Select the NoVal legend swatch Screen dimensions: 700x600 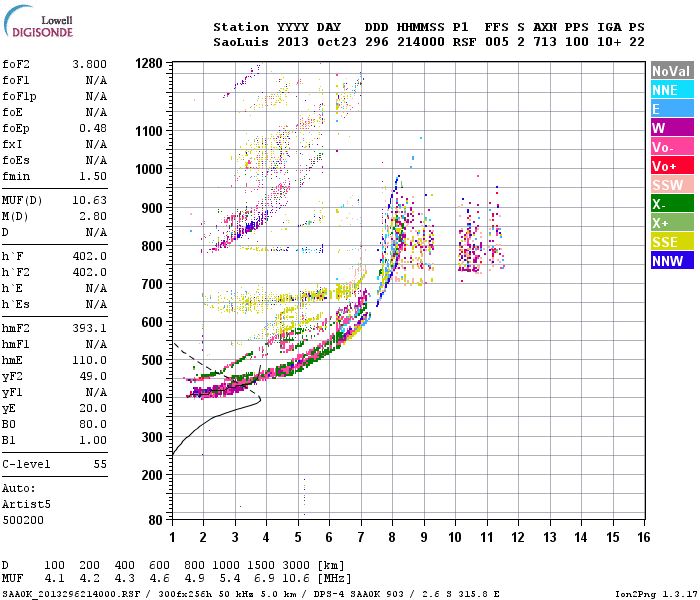click(672, 71)
